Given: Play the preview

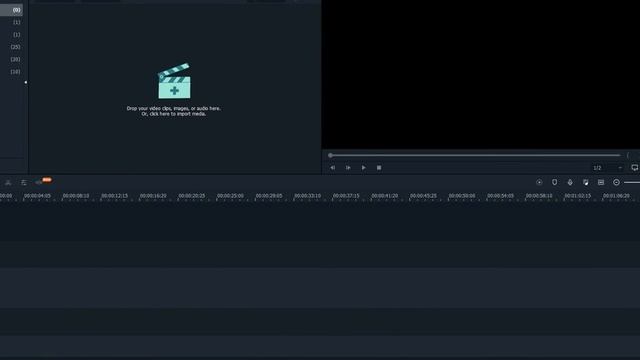Looking at the screenshot, I should tap(363, 168).
